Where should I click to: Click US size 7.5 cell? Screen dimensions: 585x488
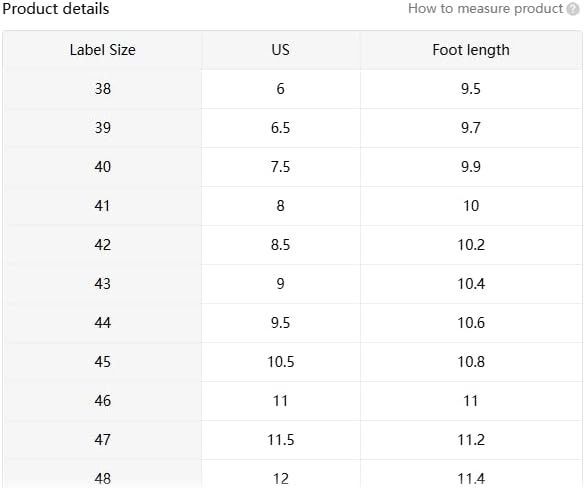click(x=281, y=167)
